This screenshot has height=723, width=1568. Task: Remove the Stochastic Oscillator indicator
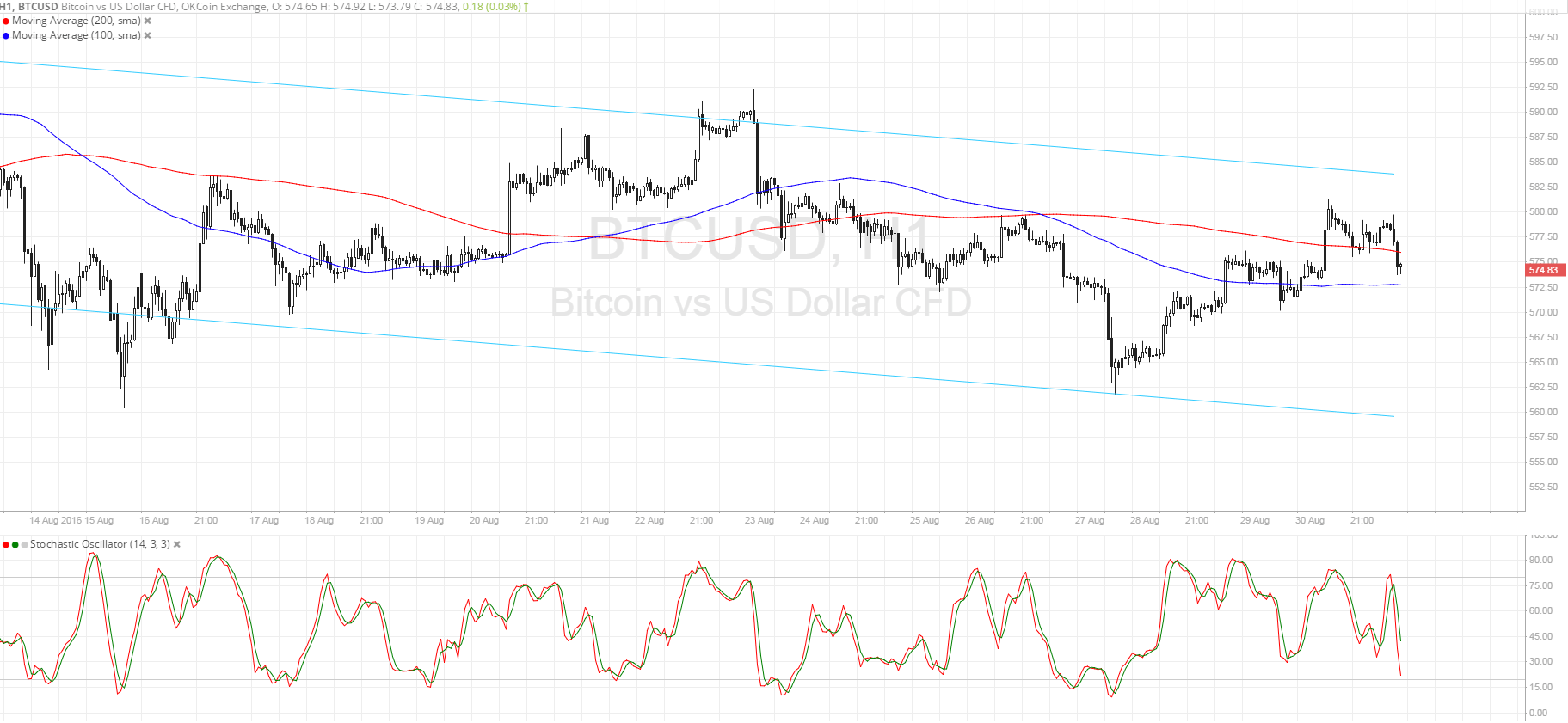click(176, 544)
